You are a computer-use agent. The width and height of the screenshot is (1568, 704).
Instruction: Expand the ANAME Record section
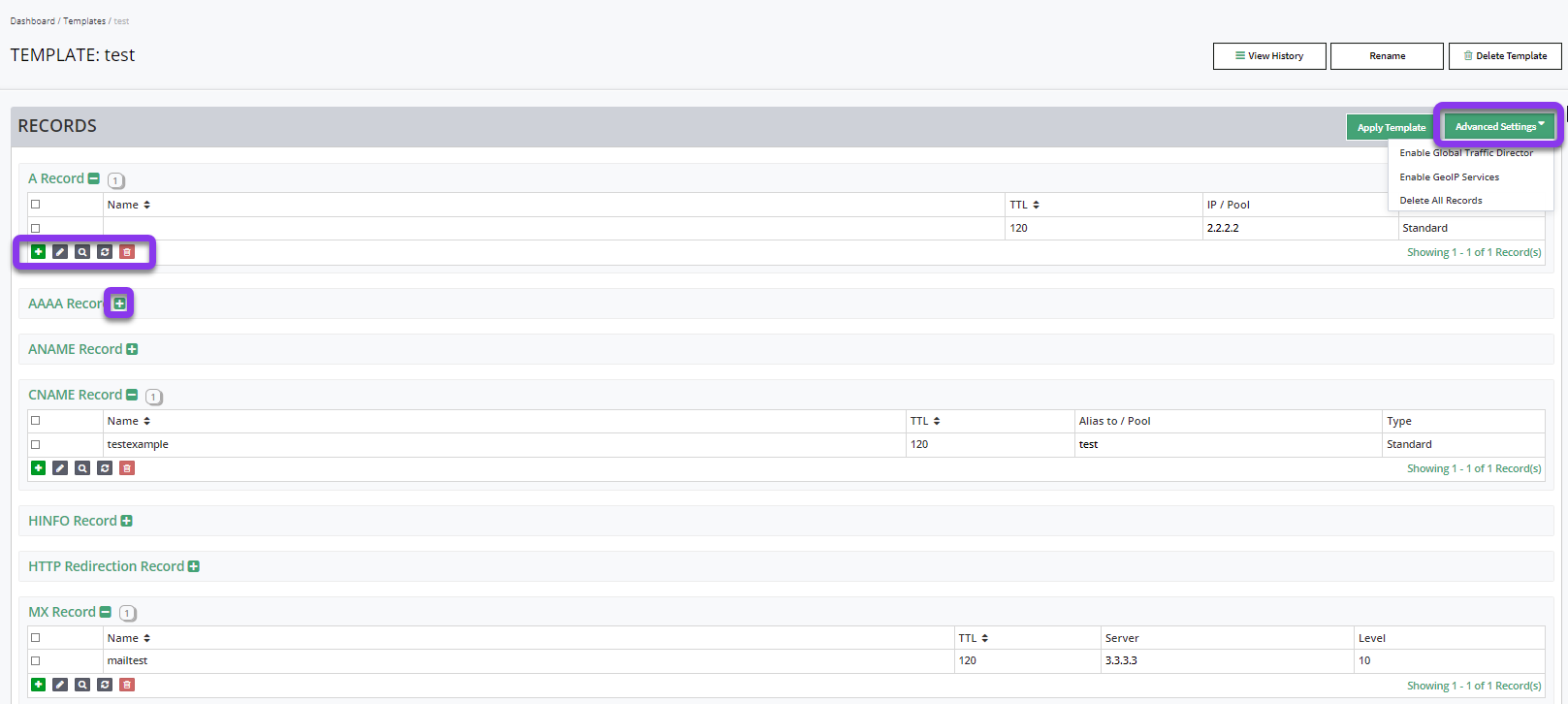pyautogui.click(x=132, y=349)
